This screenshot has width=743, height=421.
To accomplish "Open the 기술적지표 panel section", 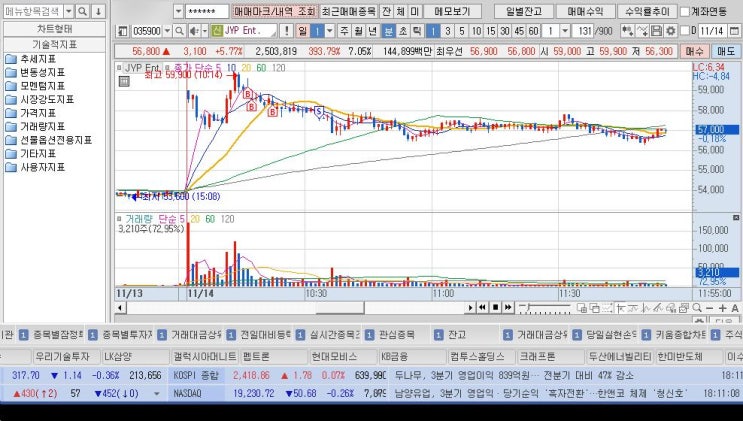I will tap(54, 45).
